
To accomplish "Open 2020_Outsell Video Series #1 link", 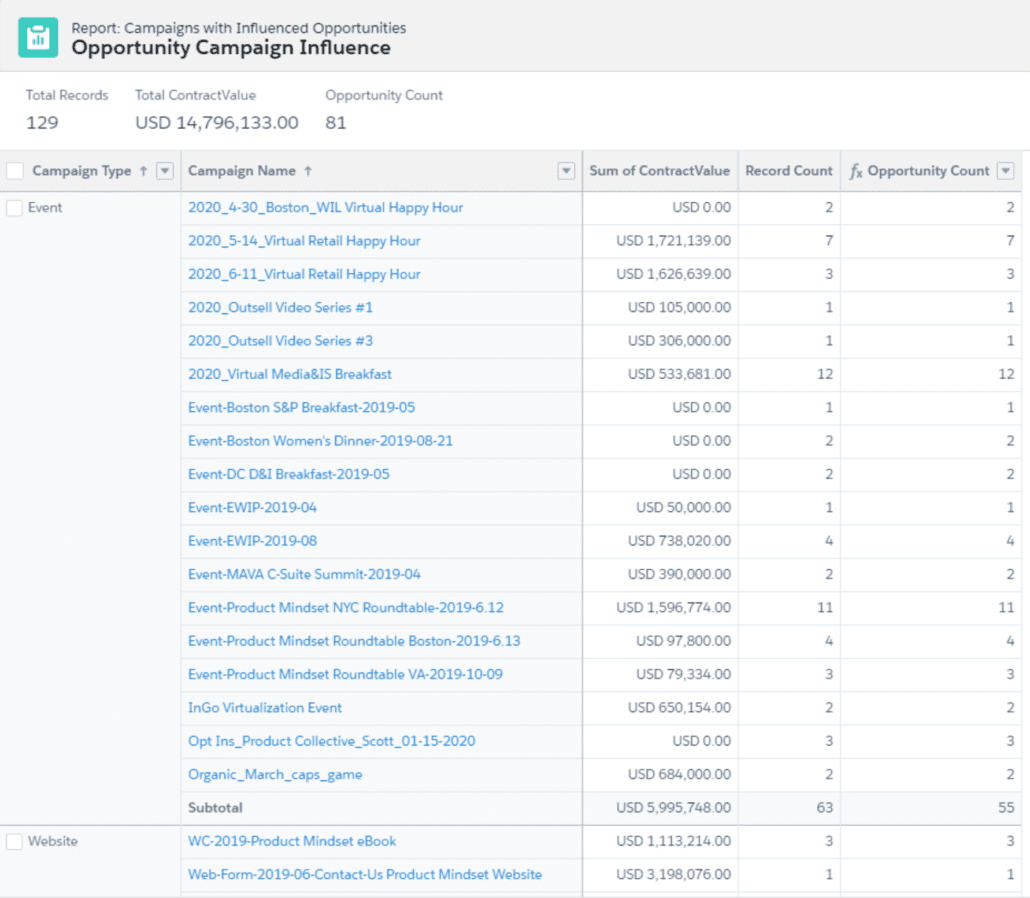I will 280,307.
